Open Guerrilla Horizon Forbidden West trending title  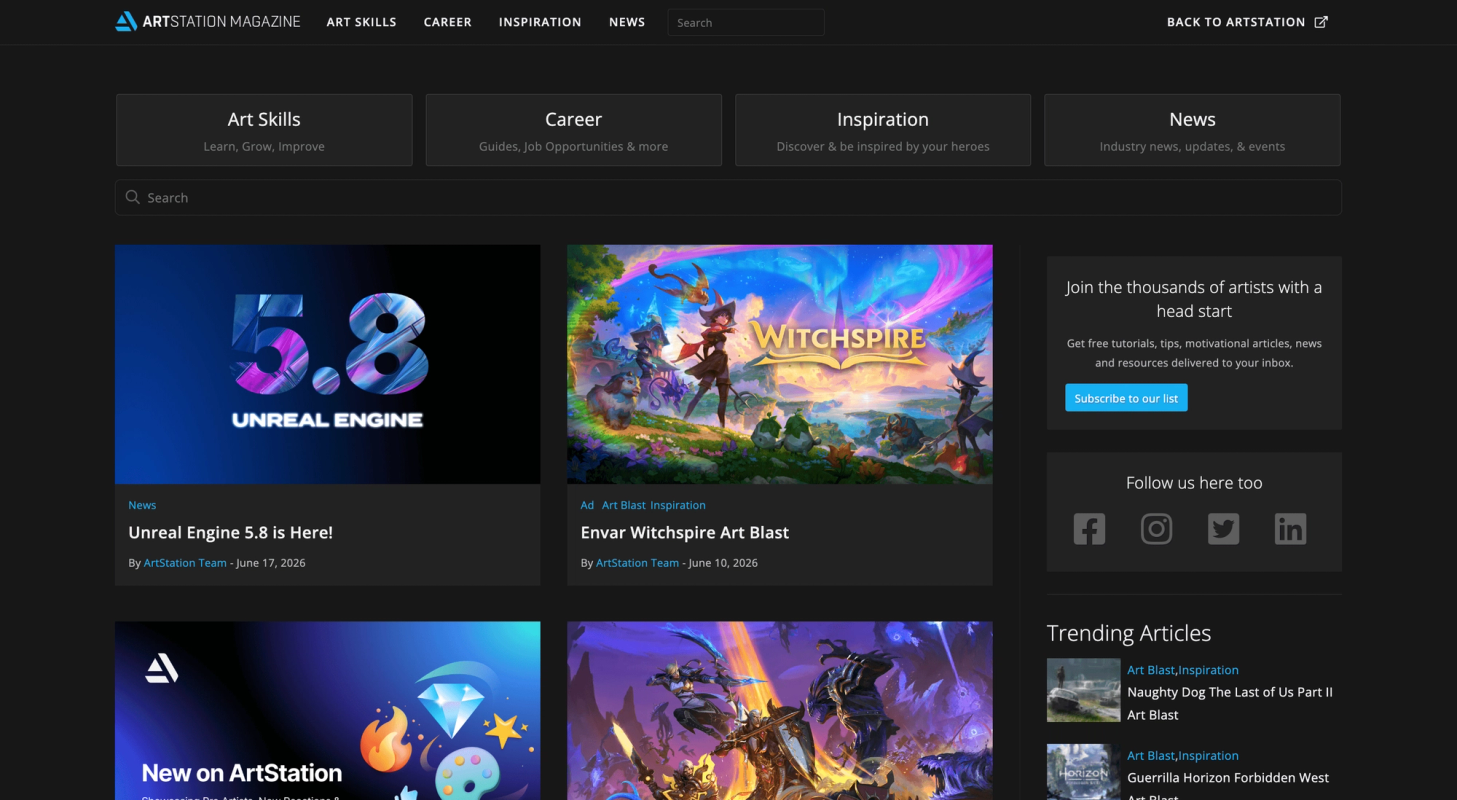pos(1228,786)
